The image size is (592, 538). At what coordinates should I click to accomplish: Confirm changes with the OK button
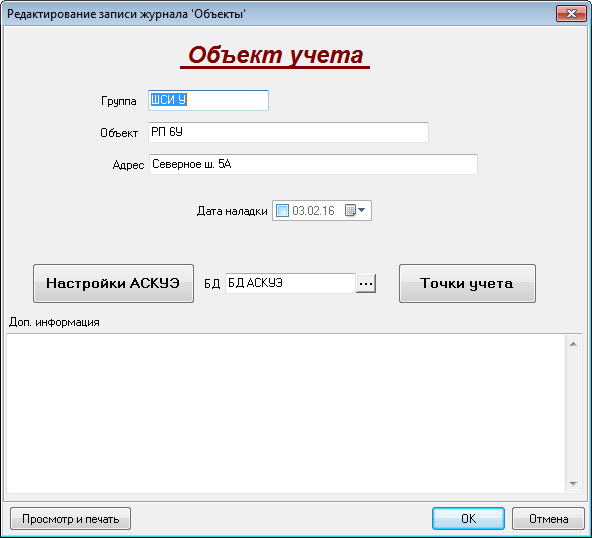pyautogui.click(x=468, y=519)
